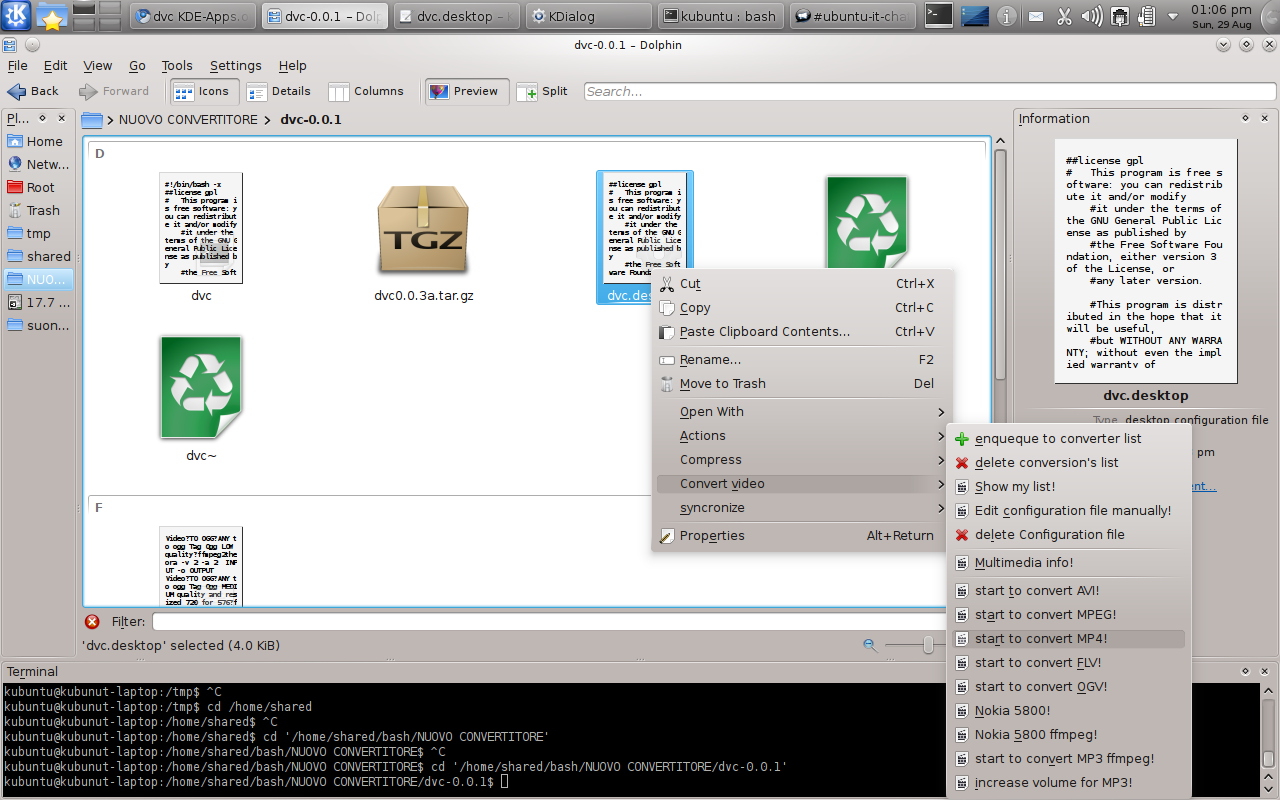This screenshot has width=1280, height=800.
Task: Click start to convert OGV!
Action: pos(1068,687)
